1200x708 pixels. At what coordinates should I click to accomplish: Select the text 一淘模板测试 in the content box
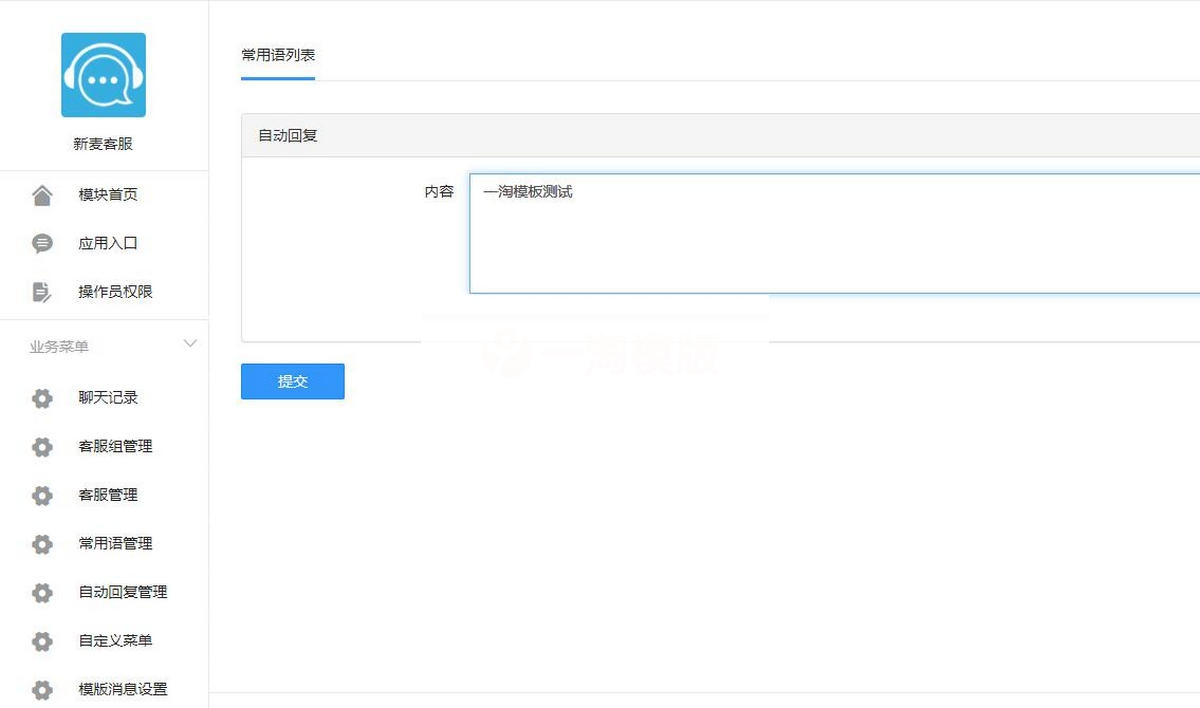[x=527, y=191]
